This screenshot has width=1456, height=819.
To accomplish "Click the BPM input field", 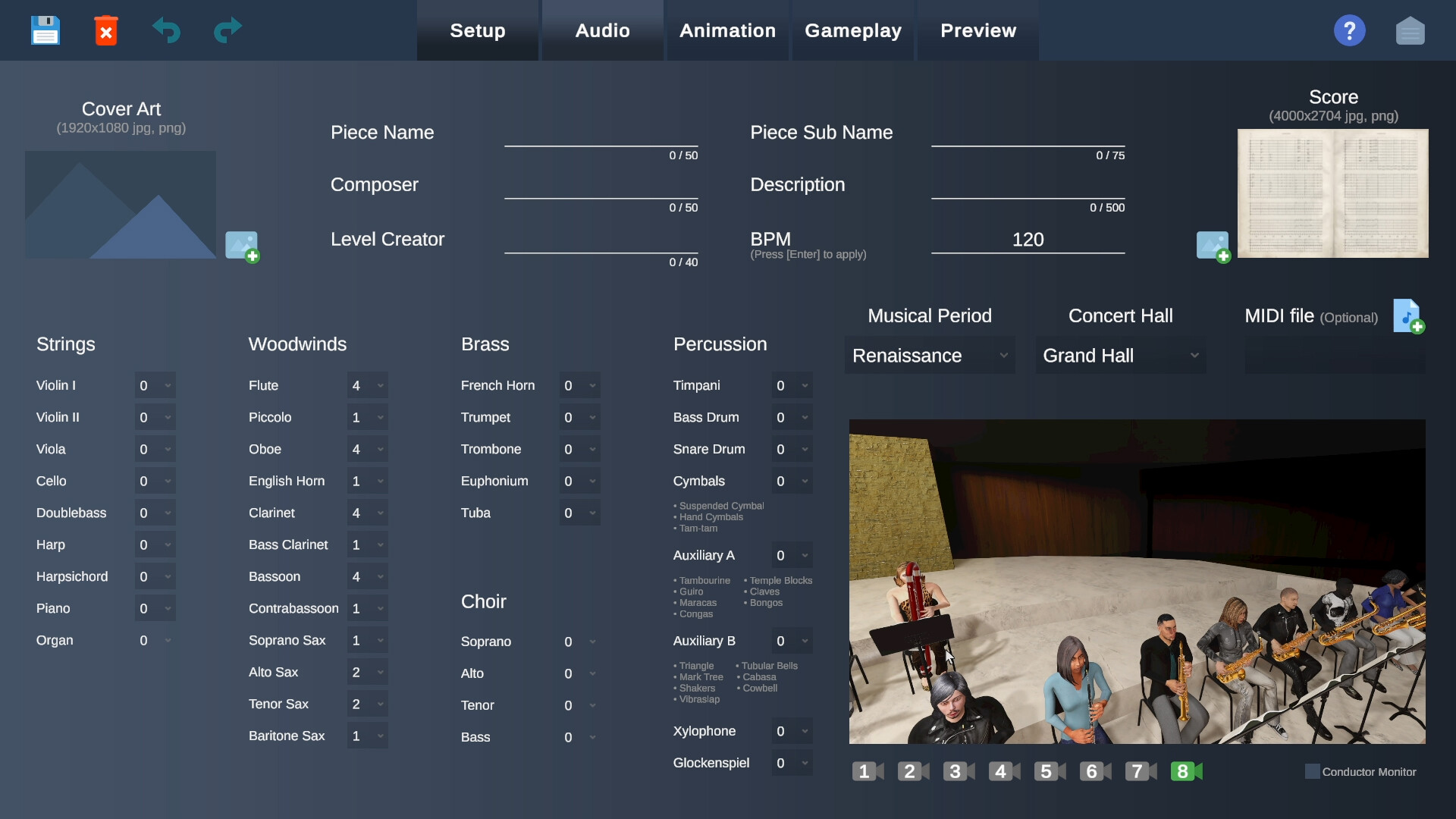I will click(1028, 239).
